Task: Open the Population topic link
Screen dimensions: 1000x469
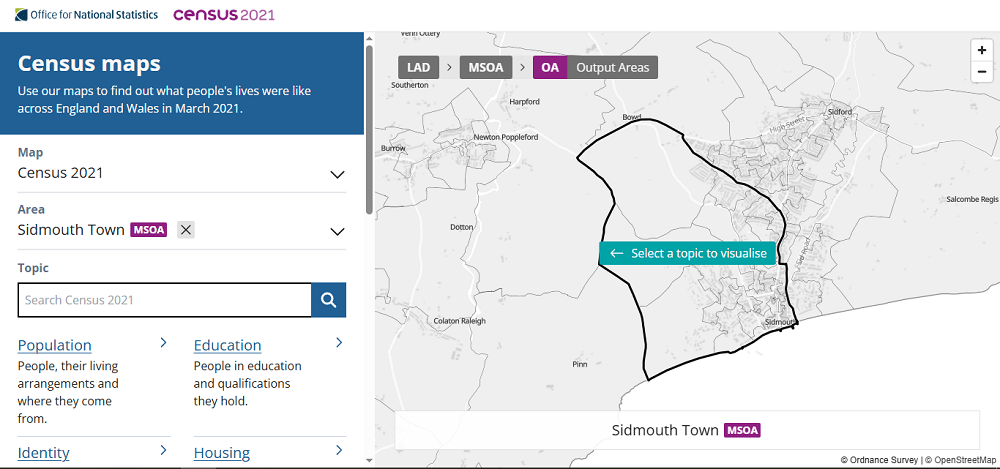Action: (x=55, y=345)
